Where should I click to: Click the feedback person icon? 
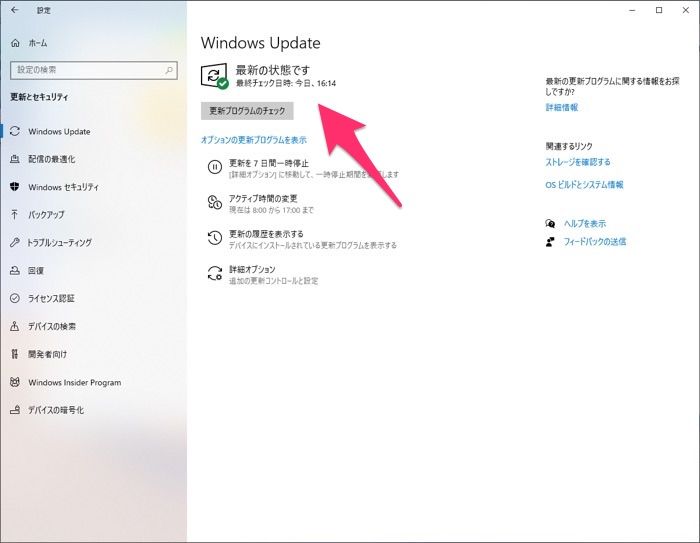click(550, 242)
